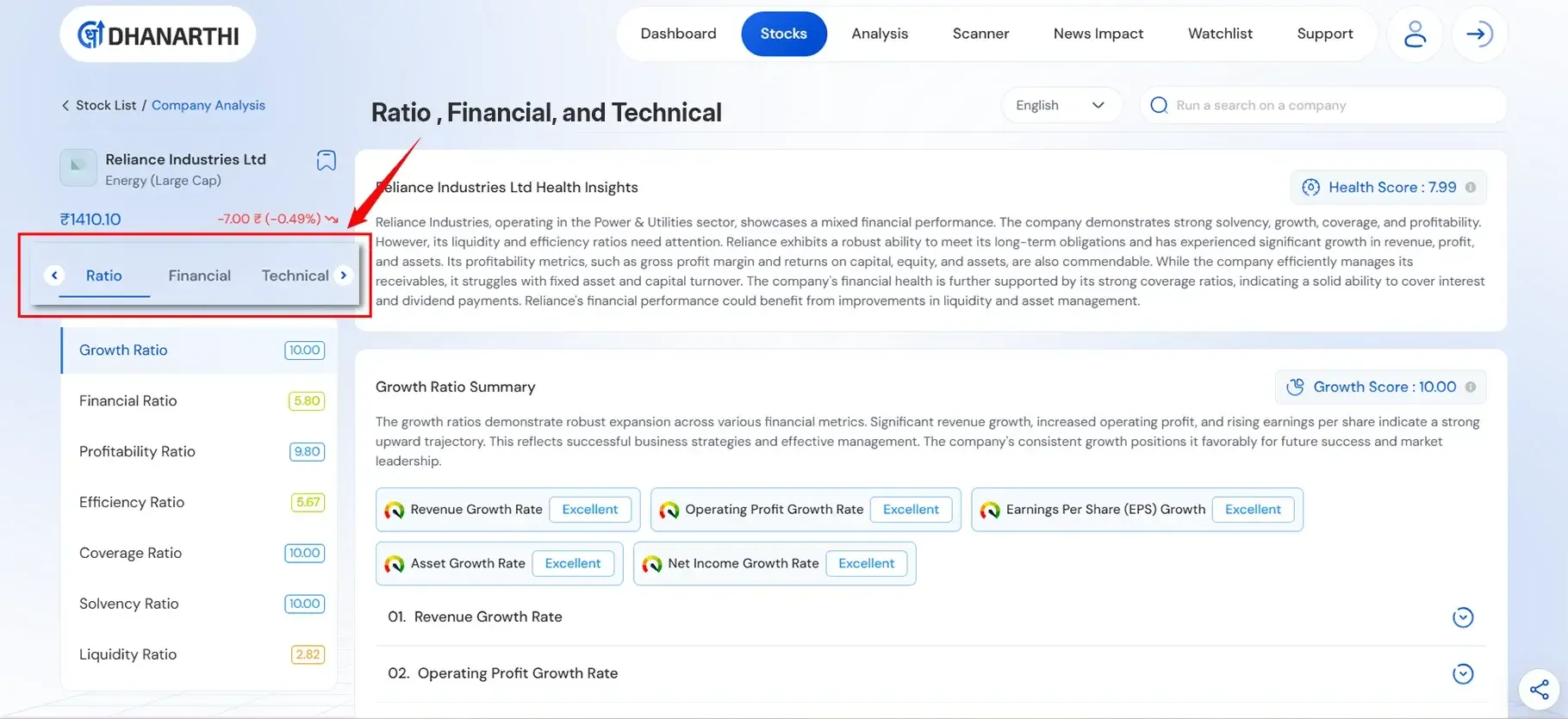Click the logout arrow icon
The width and height of the screenshot is (1568, 719).
pyautogui.click(x=1479, y=34)
